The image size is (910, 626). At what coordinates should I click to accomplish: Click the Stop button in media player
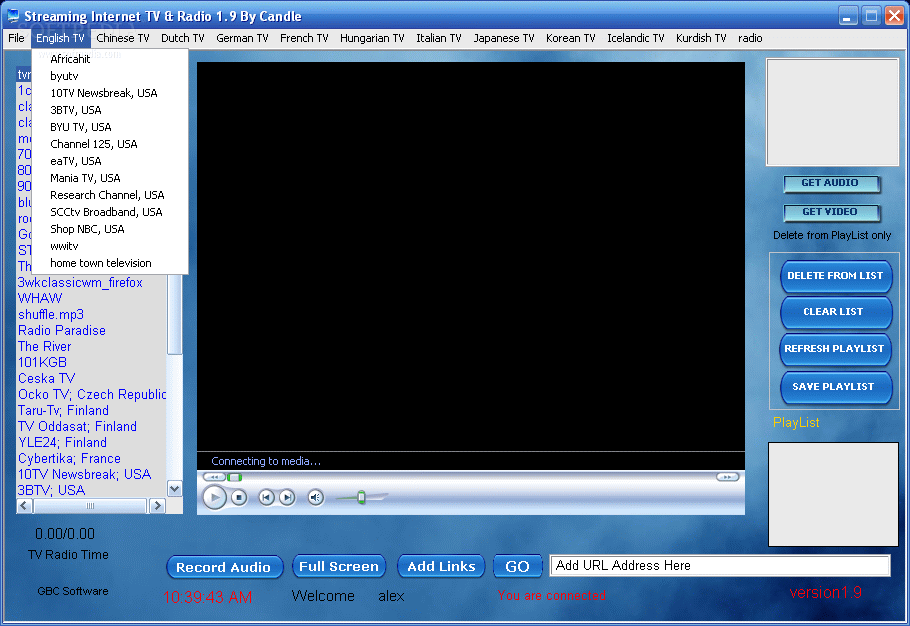pyautogui.click(x=239, y=497)
